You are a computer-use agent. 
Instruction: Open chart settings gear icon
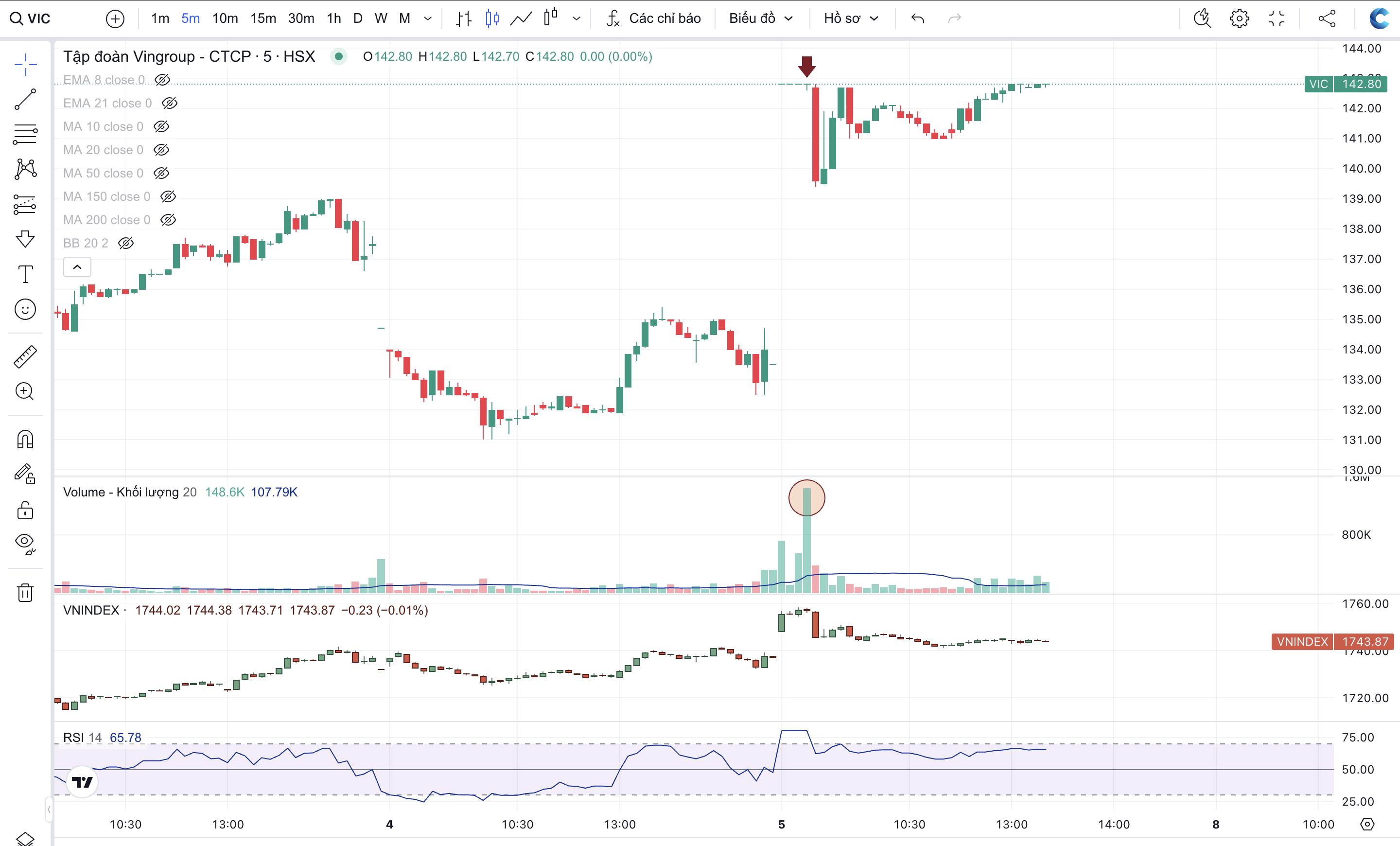click(1239, 18)
